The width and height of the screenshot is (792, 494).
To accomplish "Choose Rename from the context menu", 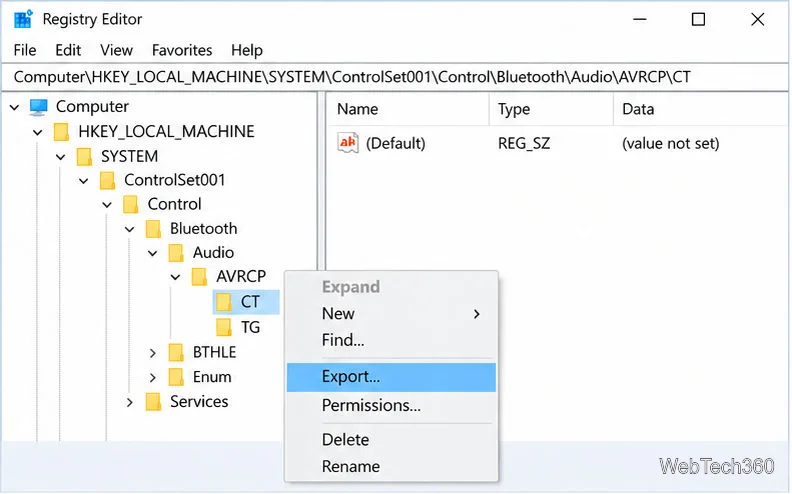I will [x=391, y=467].
